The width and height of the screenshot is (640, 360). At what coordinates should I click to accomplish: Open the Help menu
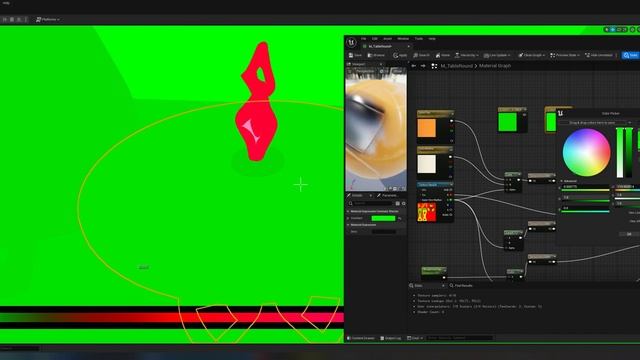point(432,39)
